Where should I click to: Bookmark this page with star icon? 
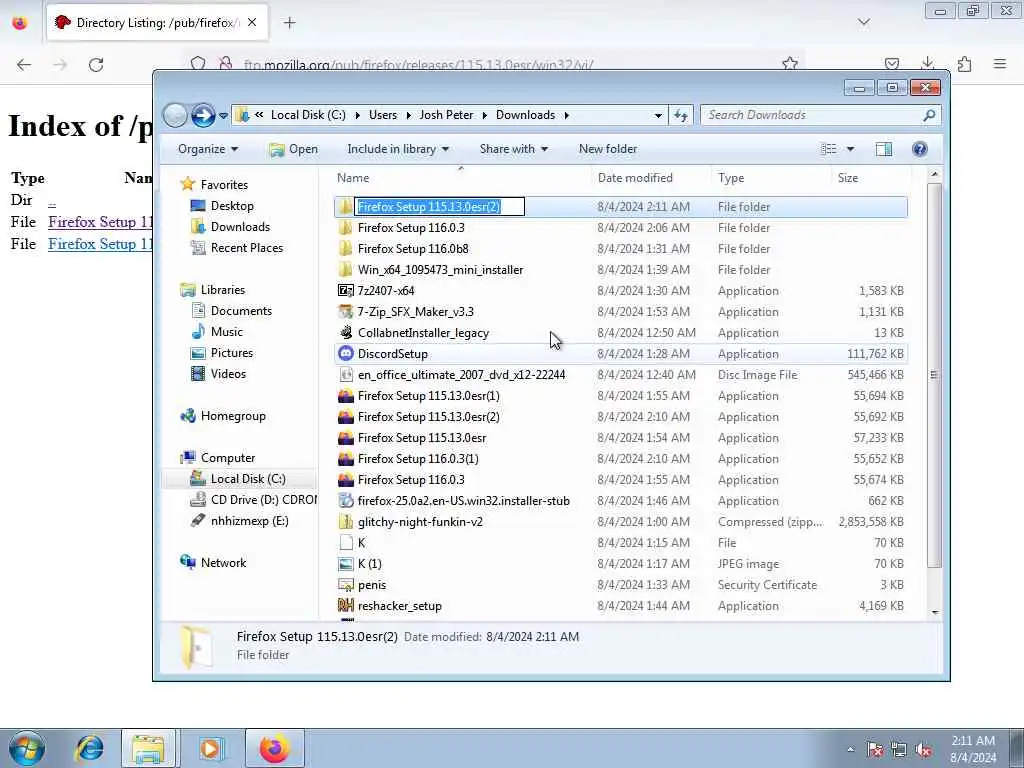click(x=790, y=63)
